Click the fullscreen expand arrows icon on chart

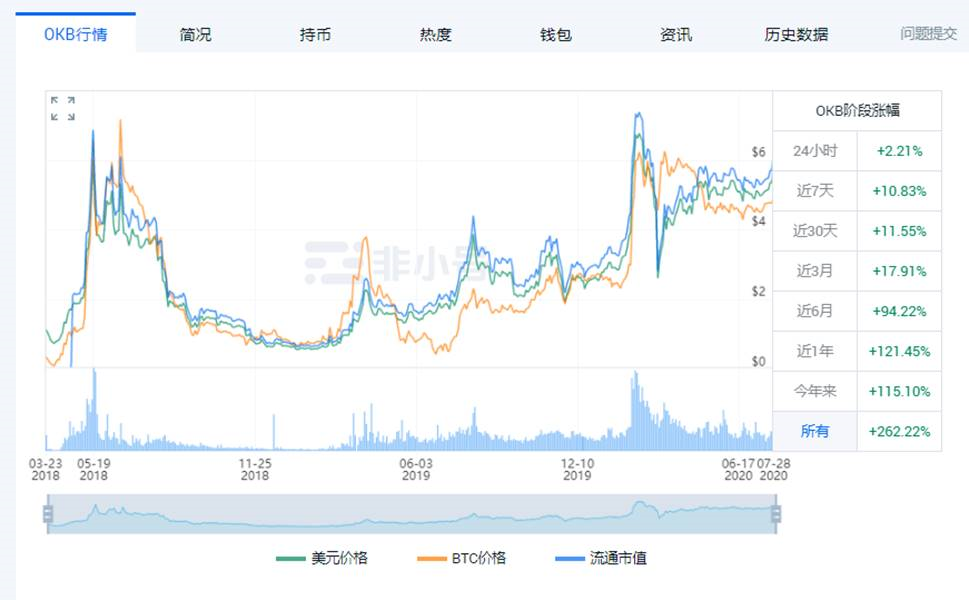[62, 101]
